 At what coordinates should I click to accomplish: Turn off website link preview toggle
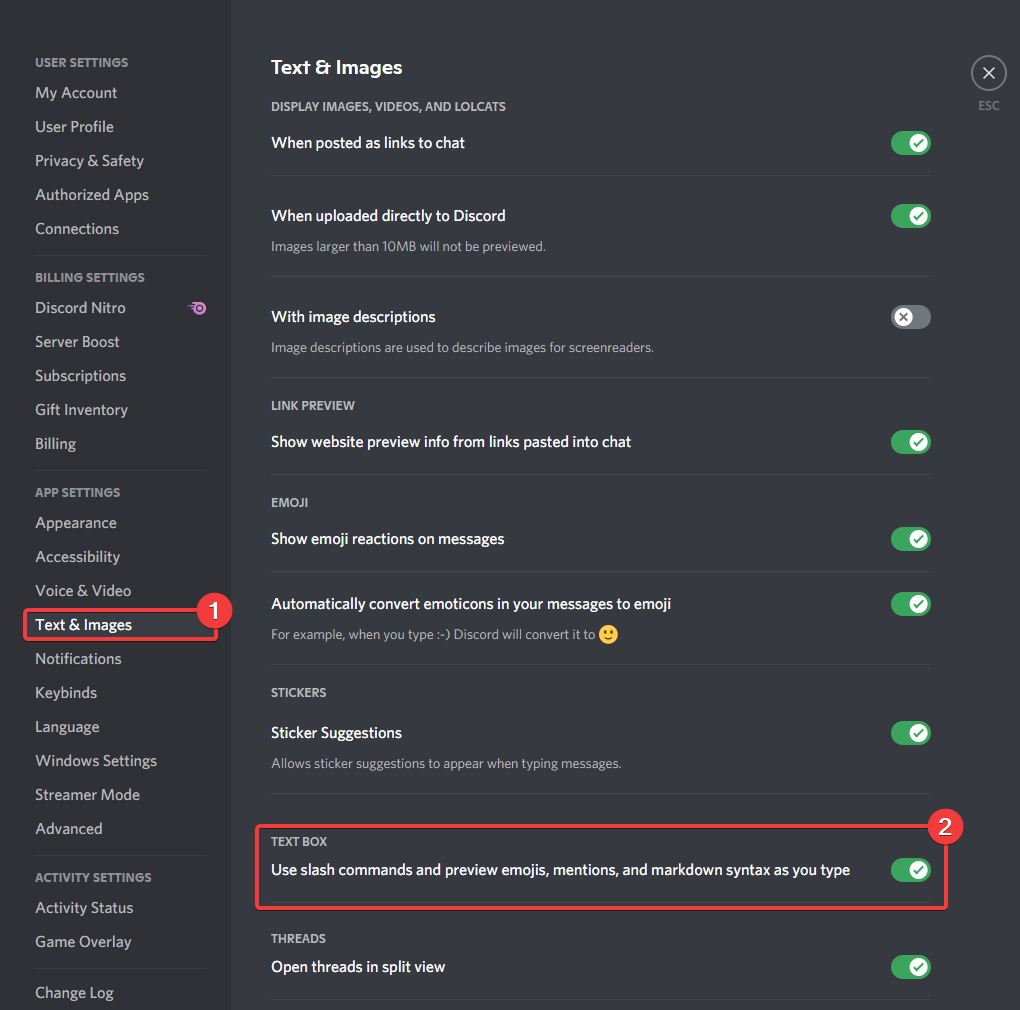(x=910, y=442)
